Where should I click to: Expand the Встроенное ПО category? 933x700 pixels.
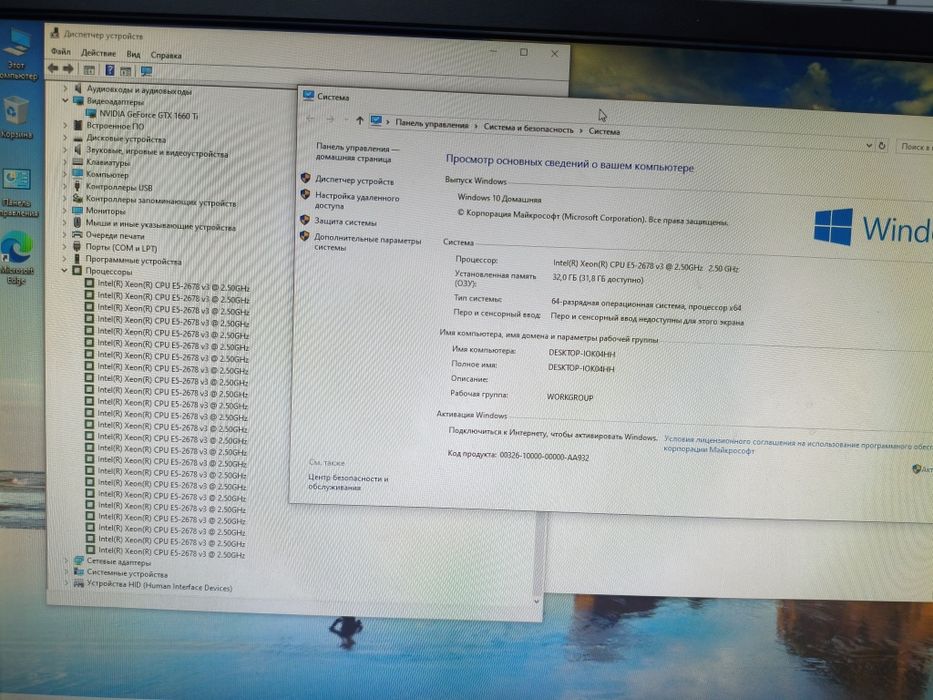pos(65,125)
